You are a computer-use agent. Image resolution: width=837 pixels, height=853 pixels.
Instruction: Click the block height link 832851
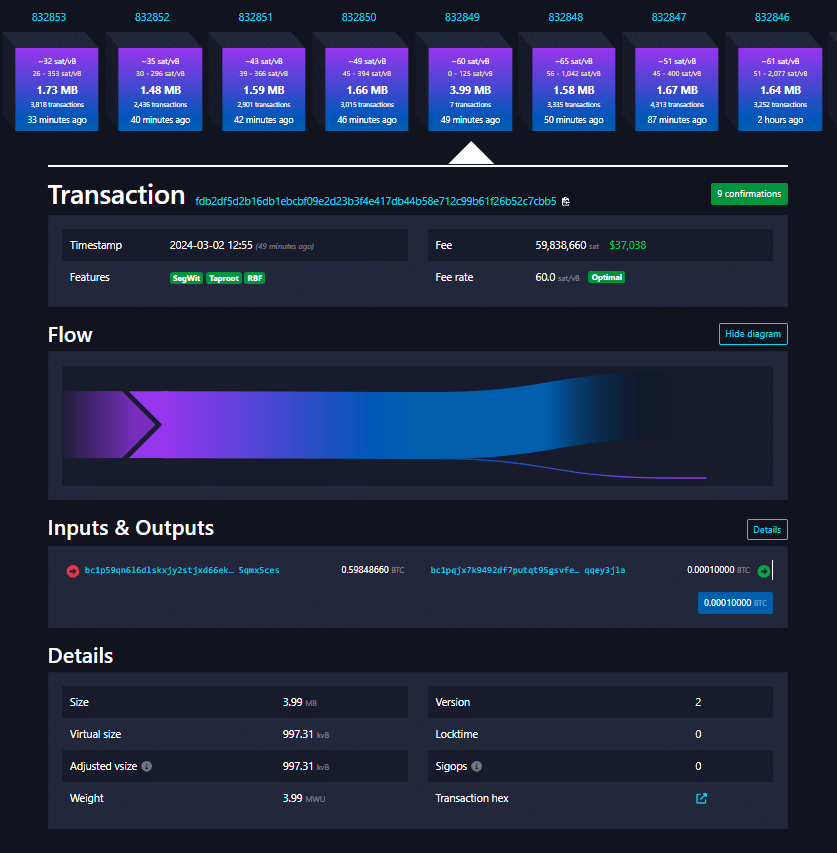click(x=256, y=17)
